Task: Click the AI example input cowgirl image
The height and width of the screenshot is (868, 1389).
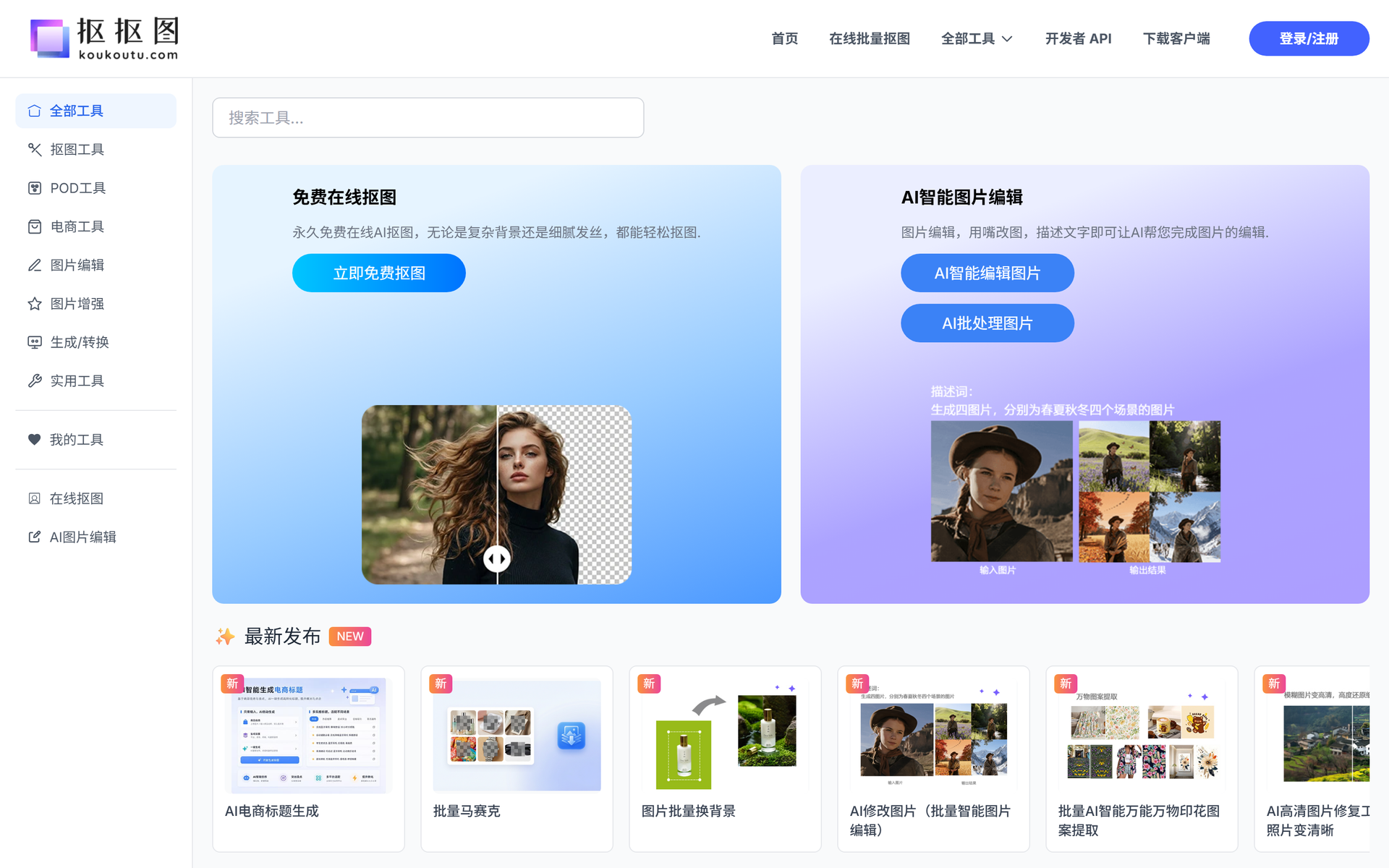Action: coord(1001,491)
